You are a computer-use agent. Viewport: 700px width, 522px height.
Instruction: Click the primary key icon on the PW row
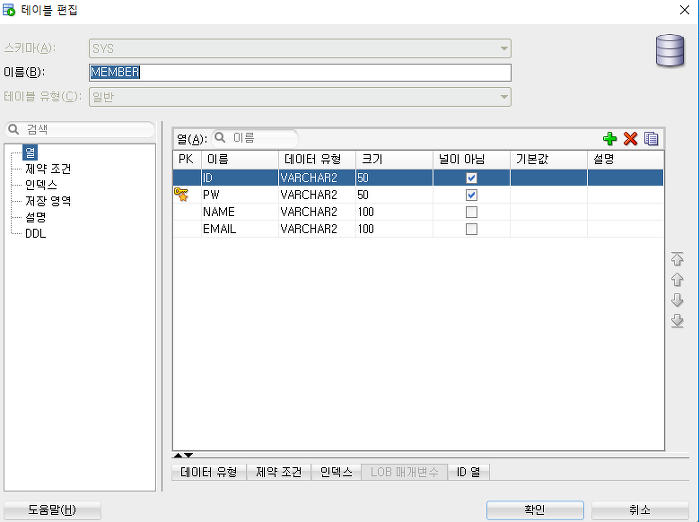[181, 194]
